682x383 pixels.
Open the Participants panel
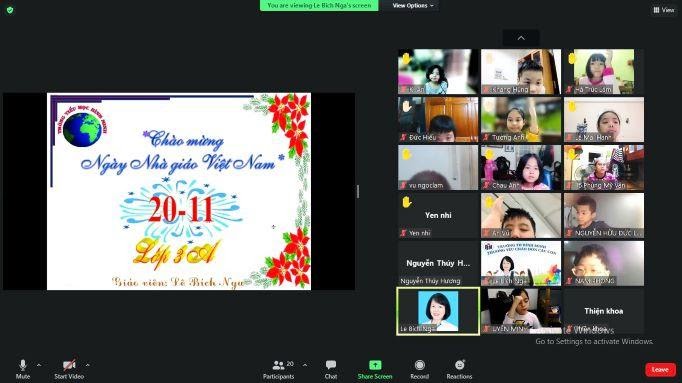(x=279, y=369)
